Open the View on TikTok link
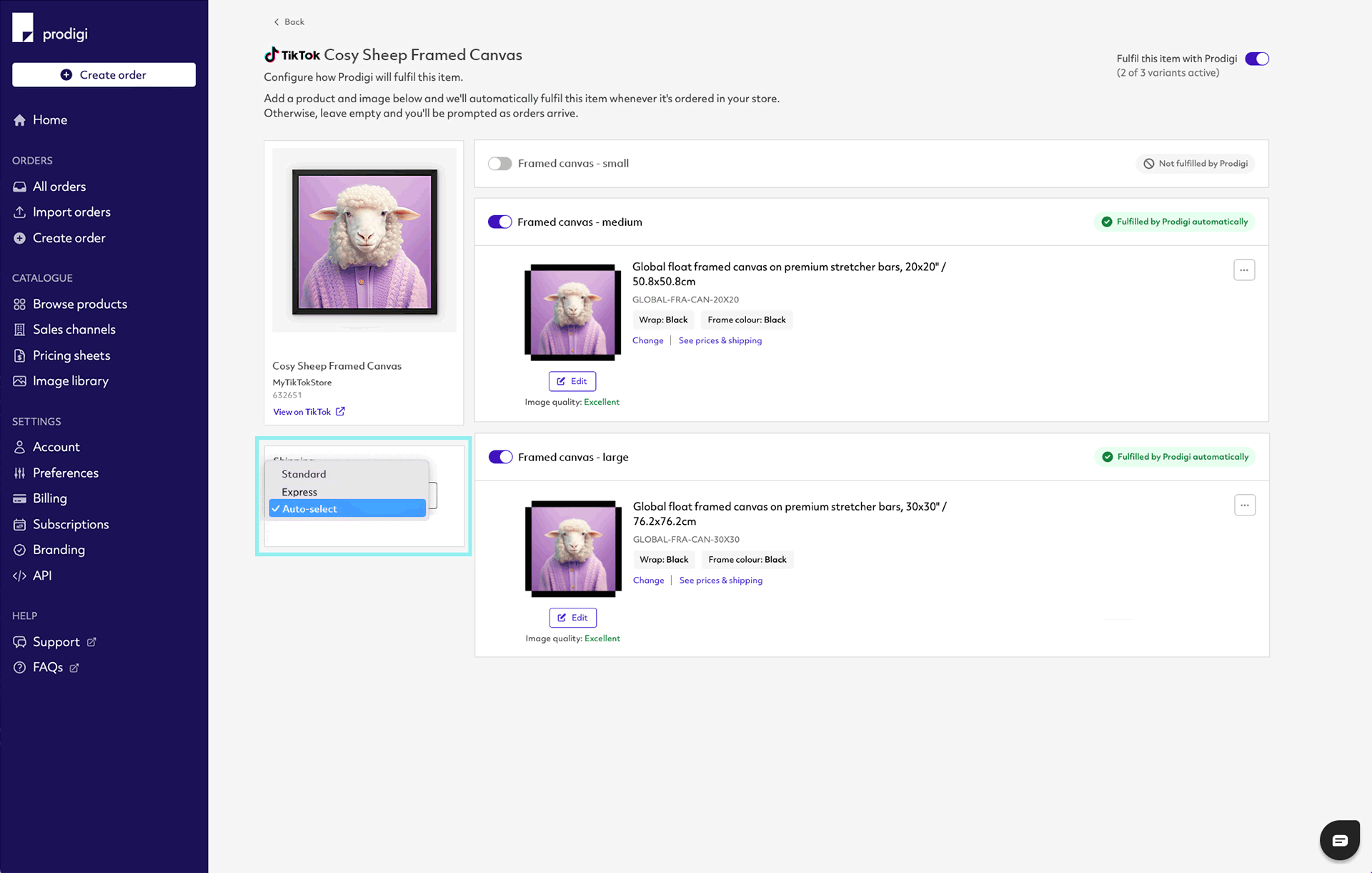1372x873 pixels. click(x=303, y=411)
